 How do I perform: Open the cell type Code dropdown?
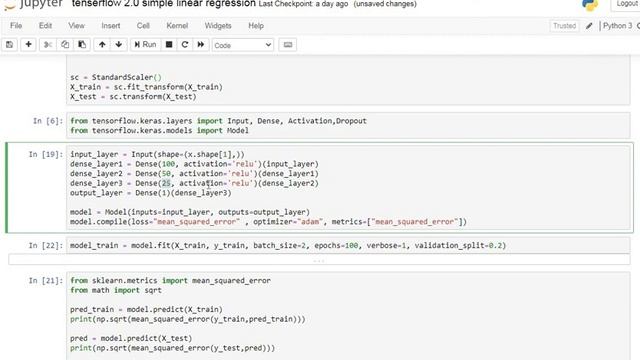242,45
